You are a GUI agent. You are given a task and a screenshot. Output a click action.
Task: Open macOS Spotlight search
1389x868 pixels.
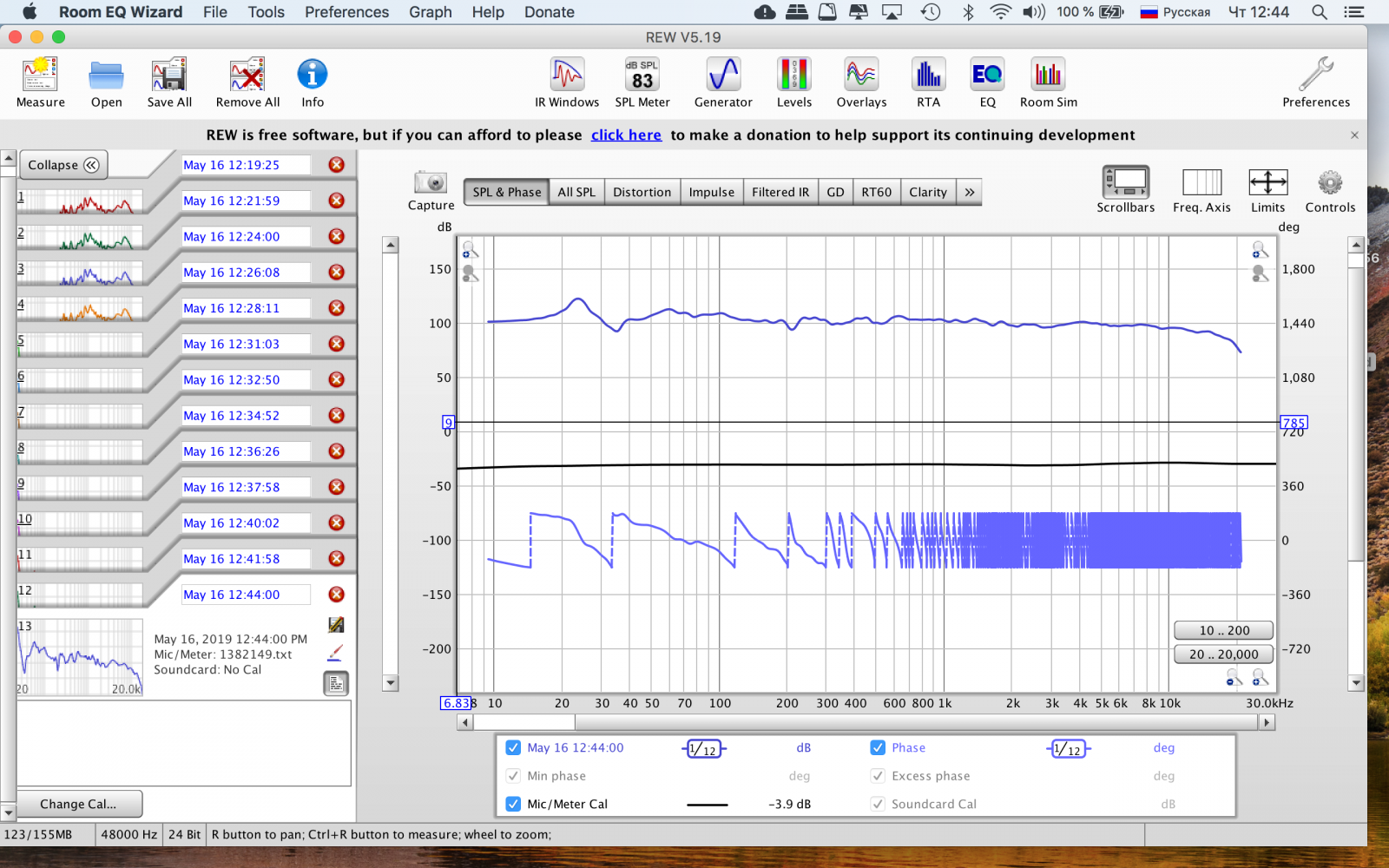click(1319, 12)
